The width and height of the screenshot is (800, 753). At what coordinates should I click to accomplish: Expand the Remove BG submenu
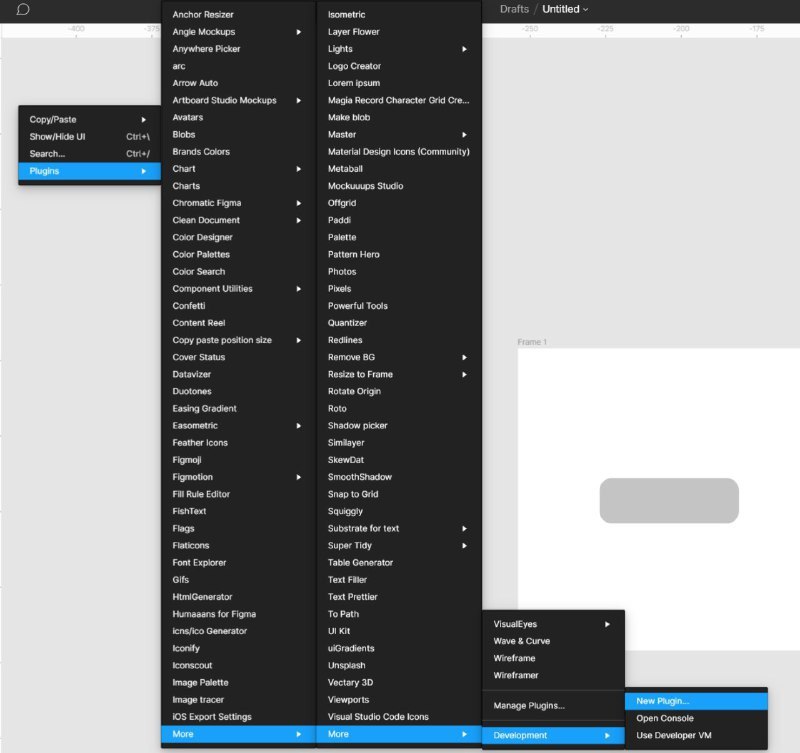[x=399, y=357]
